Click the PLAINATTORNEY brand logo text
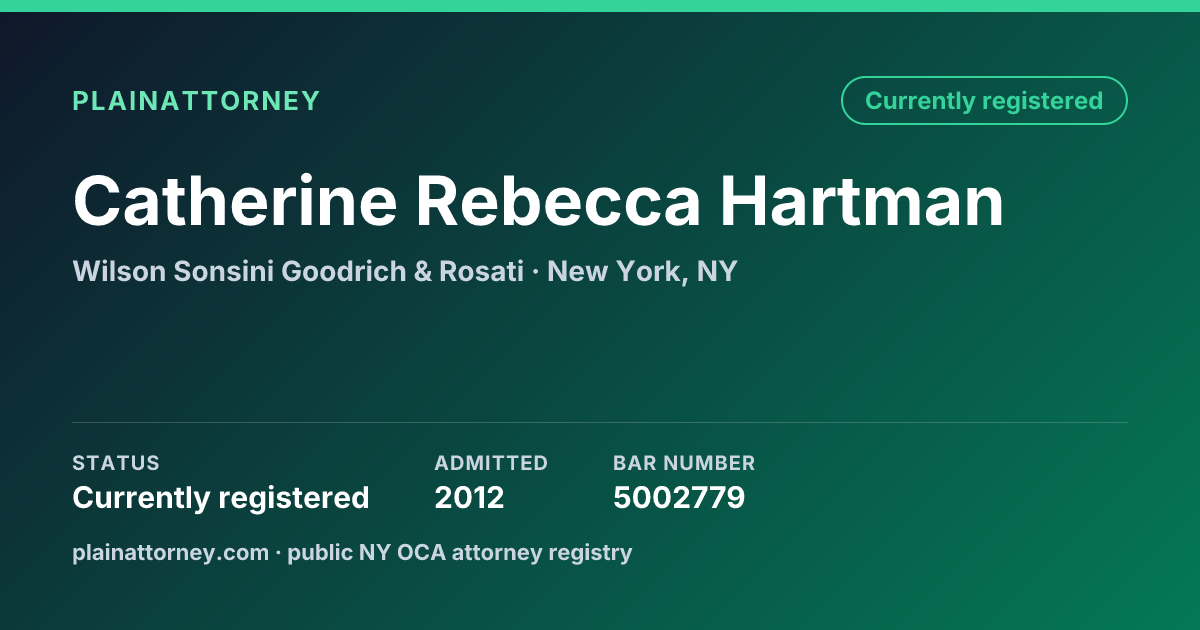Viewport: 1200px width, 630px height. tap(196, 101)
